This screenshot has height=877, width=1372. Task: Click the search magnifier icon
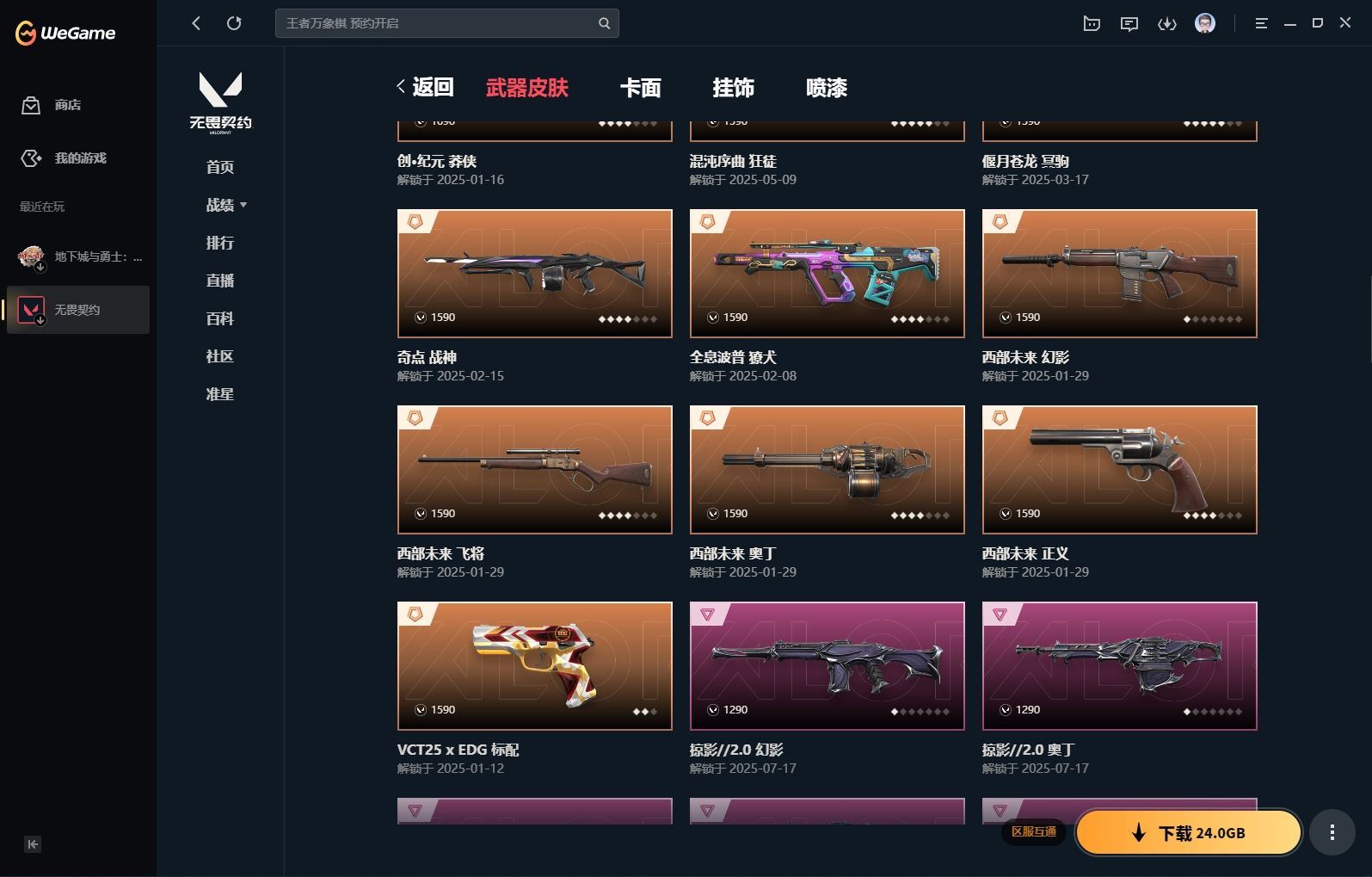pos(604,23)
